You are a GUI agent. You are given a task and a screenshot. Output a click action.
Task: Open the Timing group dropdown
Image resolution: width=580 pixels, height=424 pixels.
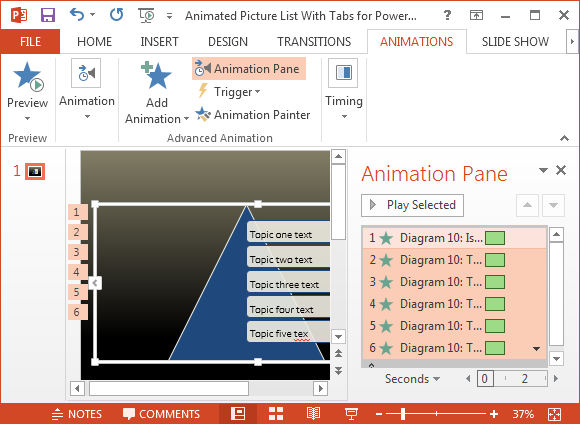344,89
